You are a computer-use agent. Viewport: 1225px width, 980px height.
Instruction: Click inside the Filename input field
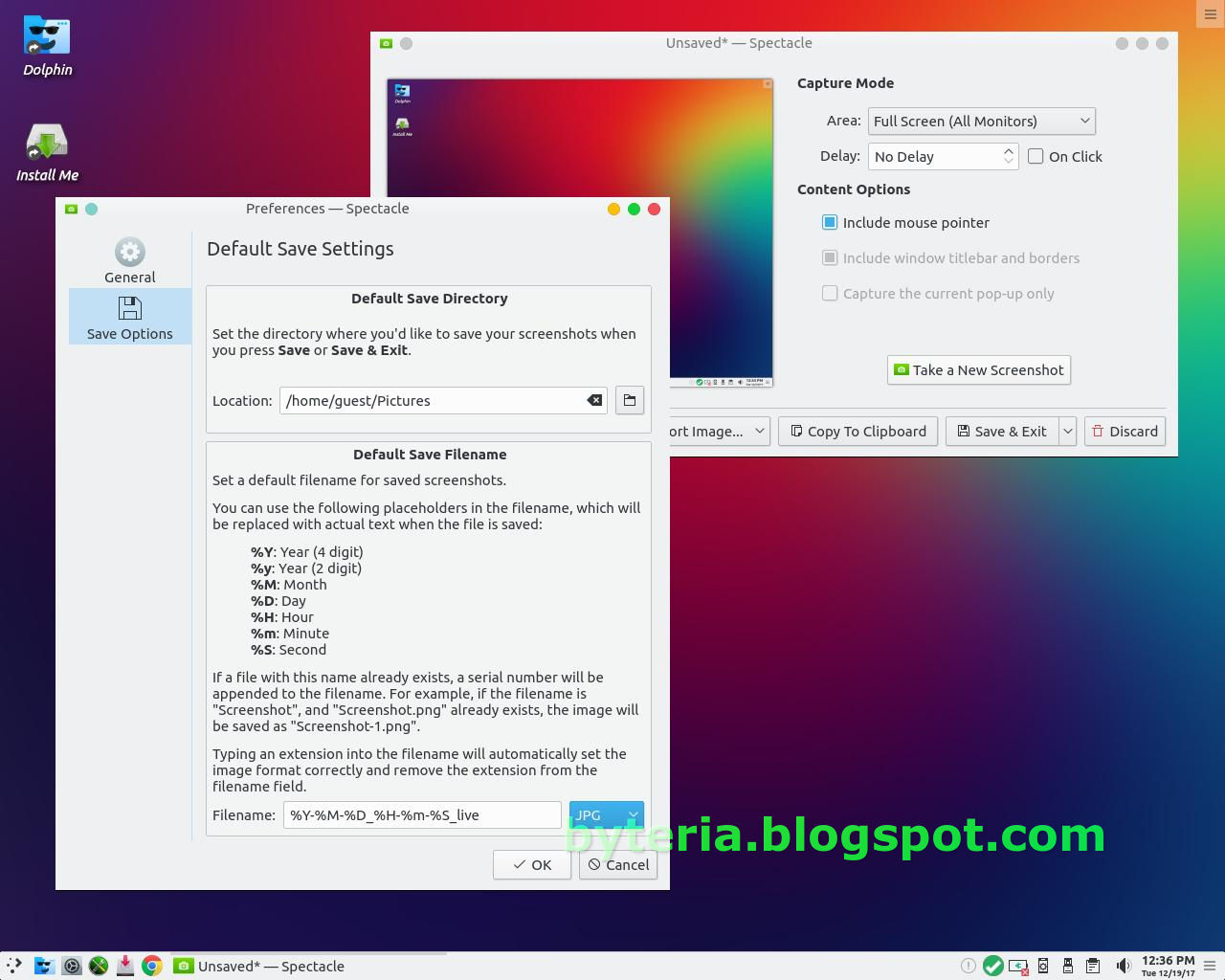[x=421, y=814]
